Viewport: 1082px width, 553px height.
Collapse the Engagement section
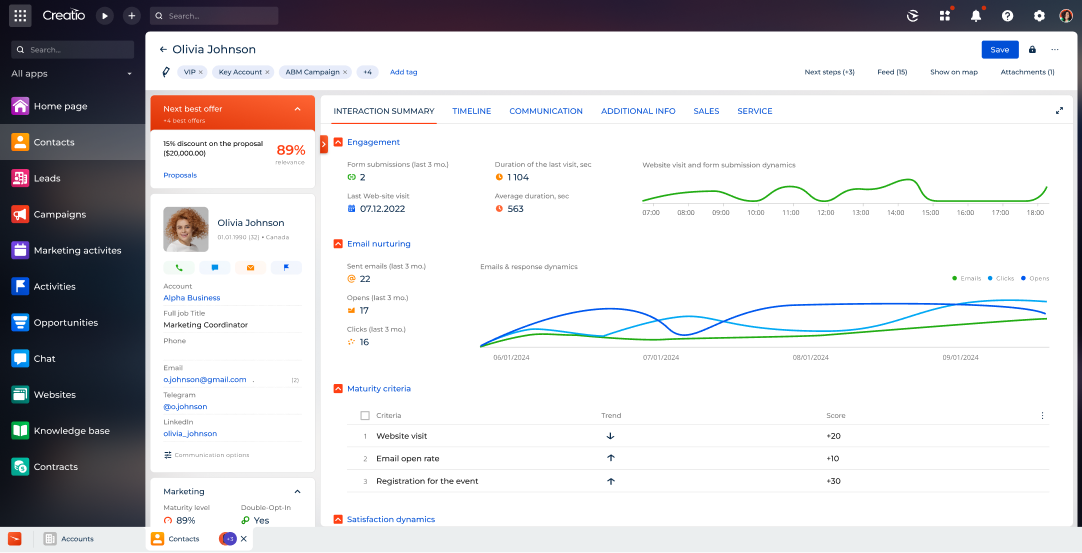click(338, 142)
